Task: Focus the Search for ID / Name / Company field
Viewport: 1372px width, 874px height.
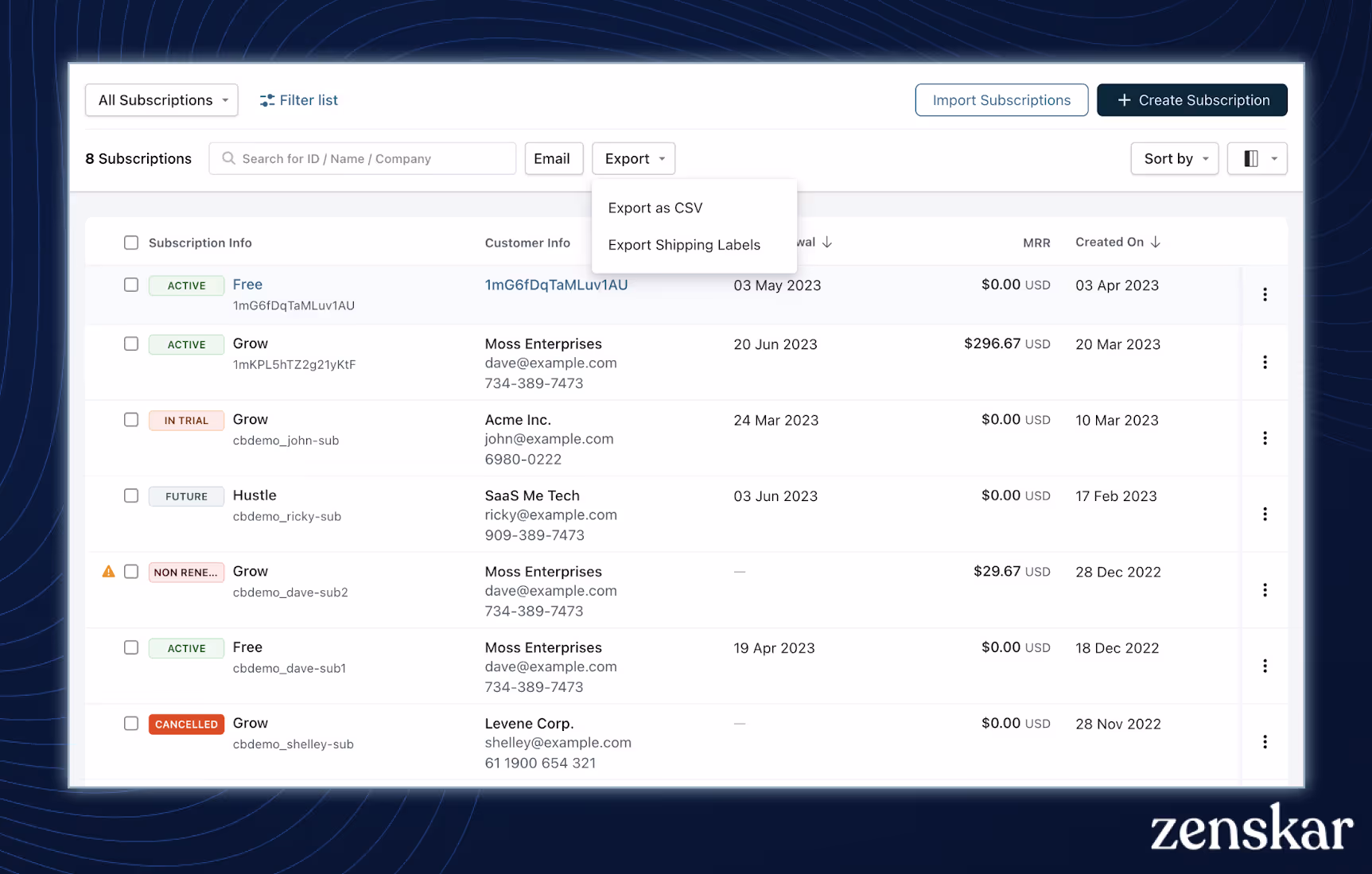Action: [362, 158]
